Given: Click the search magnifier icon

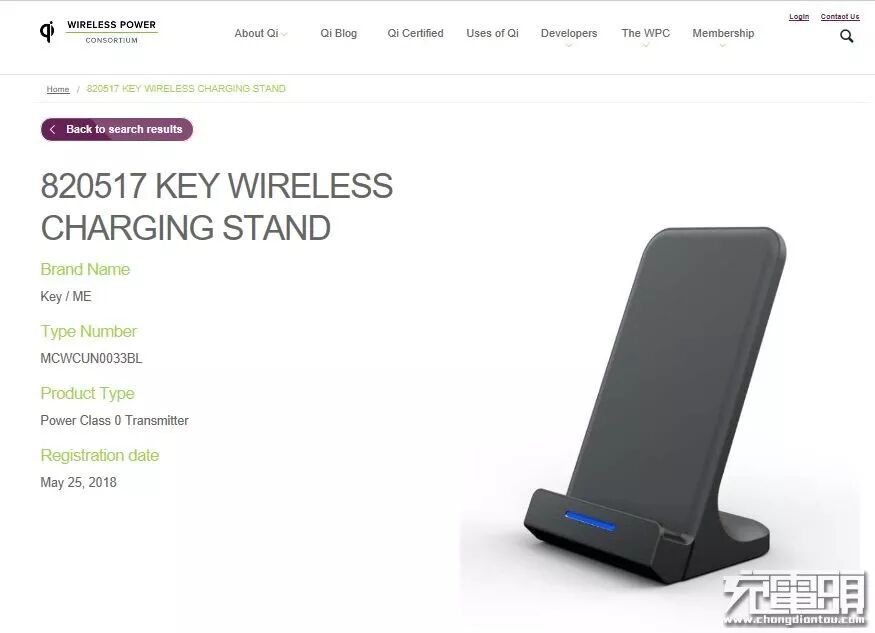Looking at the screenshot, I should pos(847,37).
